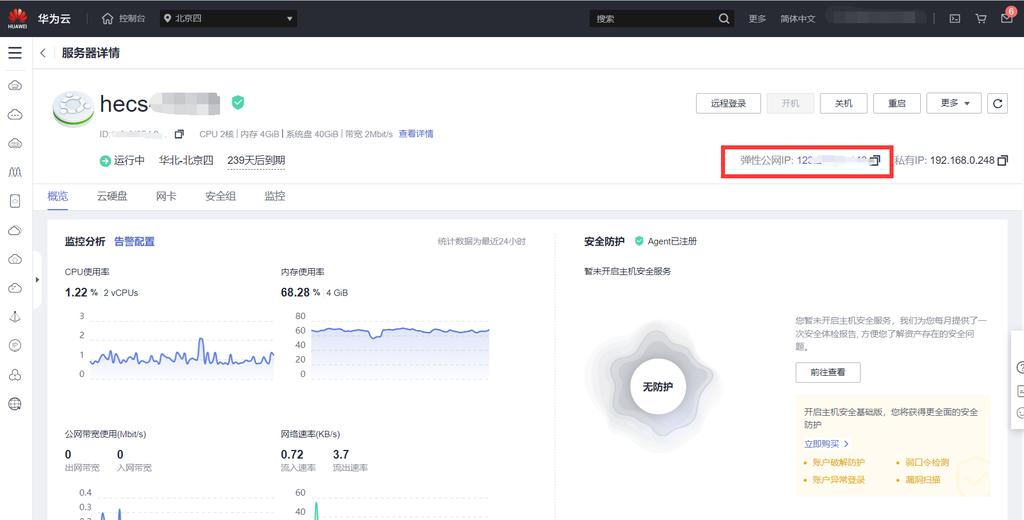Screen dimensions: 1024x520
Task: Expand the collapsed sidebar panel arrow
Action: click(37, 280)
